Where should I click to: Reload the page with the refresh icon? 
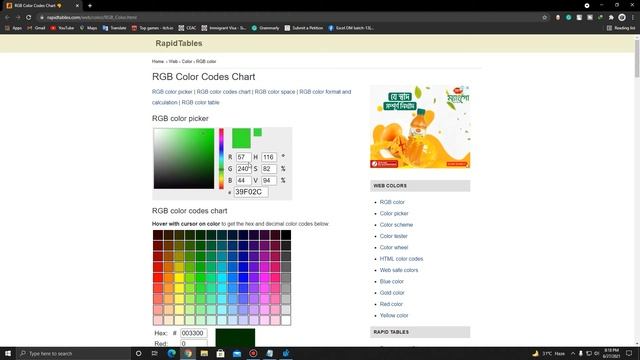(29, 18)
